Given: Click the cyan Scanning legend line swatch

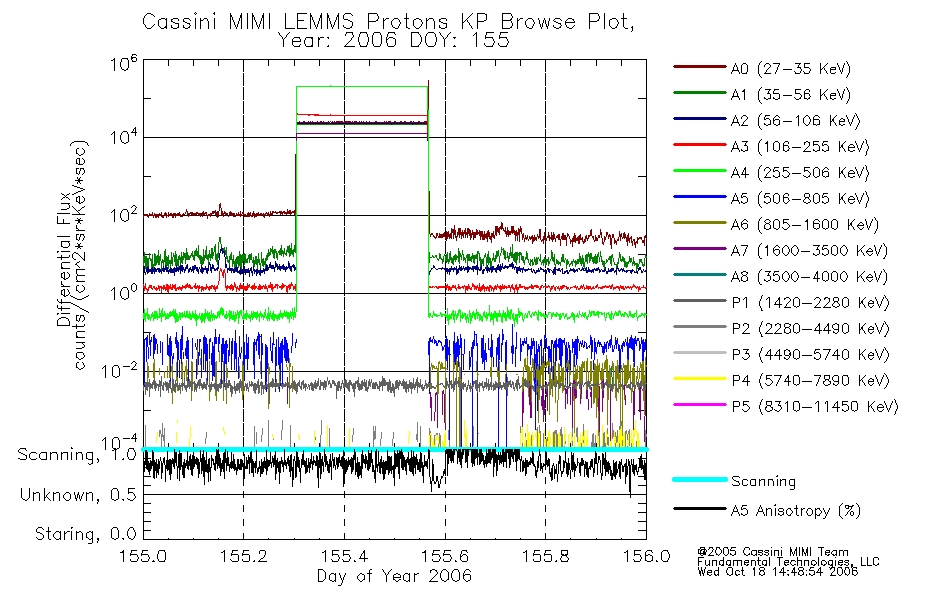Looking at the screenshot, I should (x=699, y=479).
